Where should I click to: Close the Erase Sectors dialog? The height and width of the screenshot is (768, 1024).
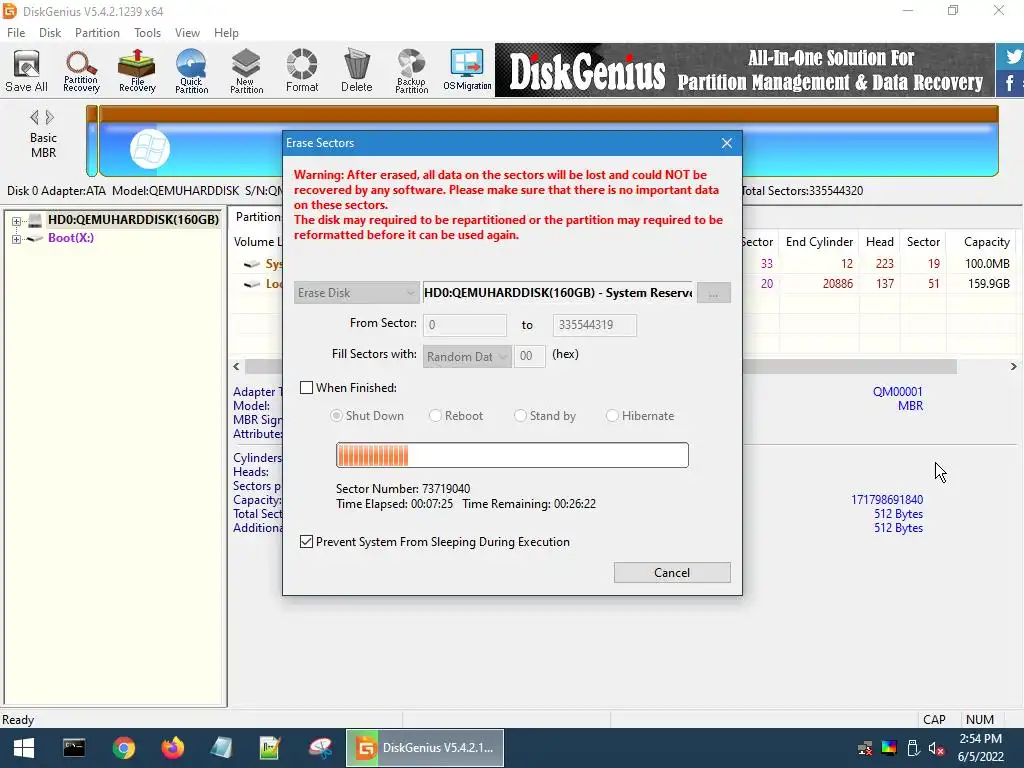click(x=727, y=143)
